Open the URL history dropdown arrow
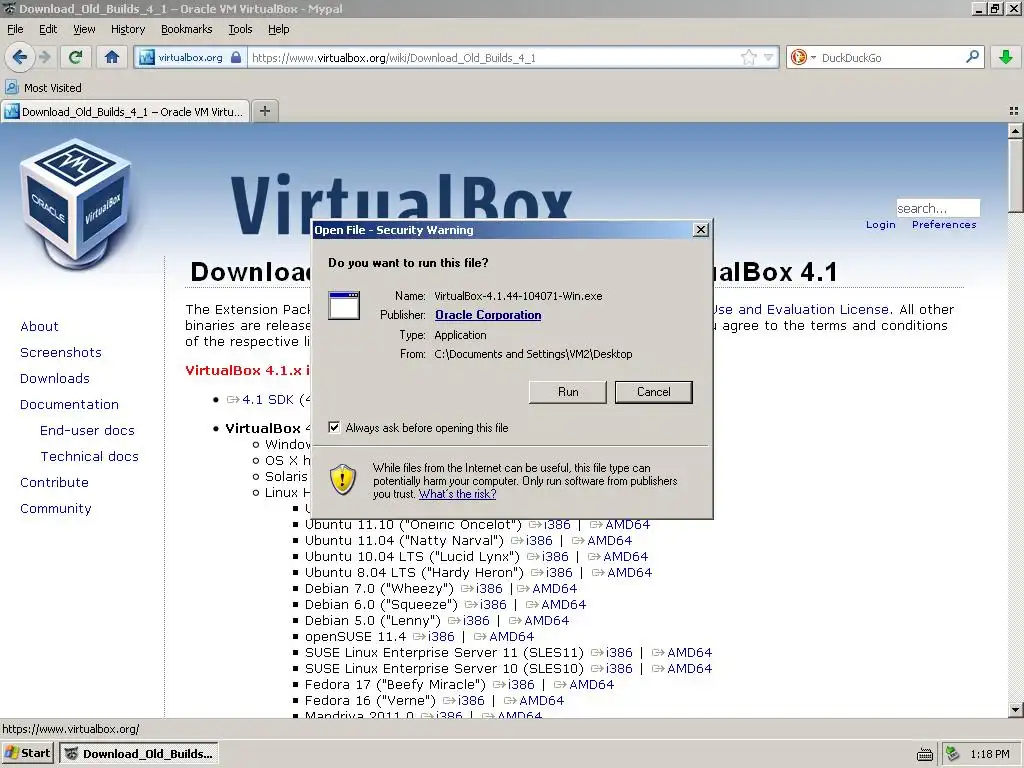 point(769,57)
